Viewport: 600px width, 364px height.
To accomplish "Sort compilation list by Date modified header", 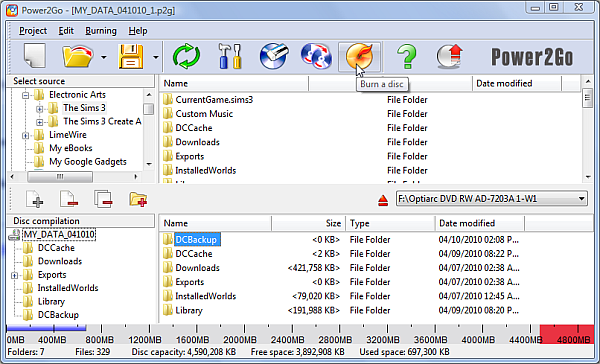I will [x=479, y=223].
